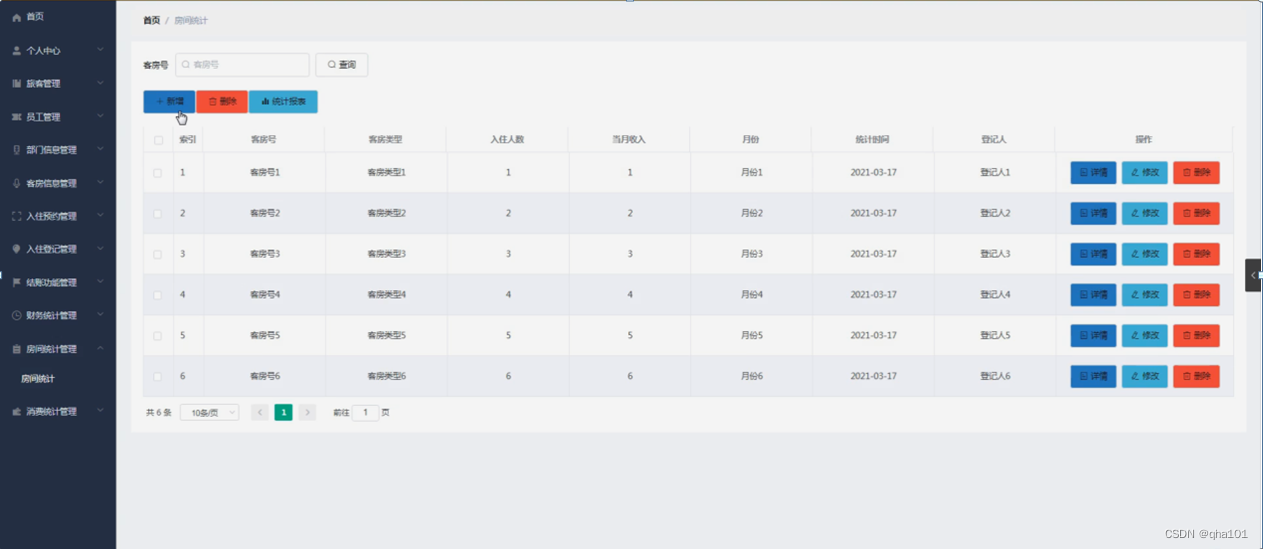Open the 统计报表 chart button

pos(283,101)
